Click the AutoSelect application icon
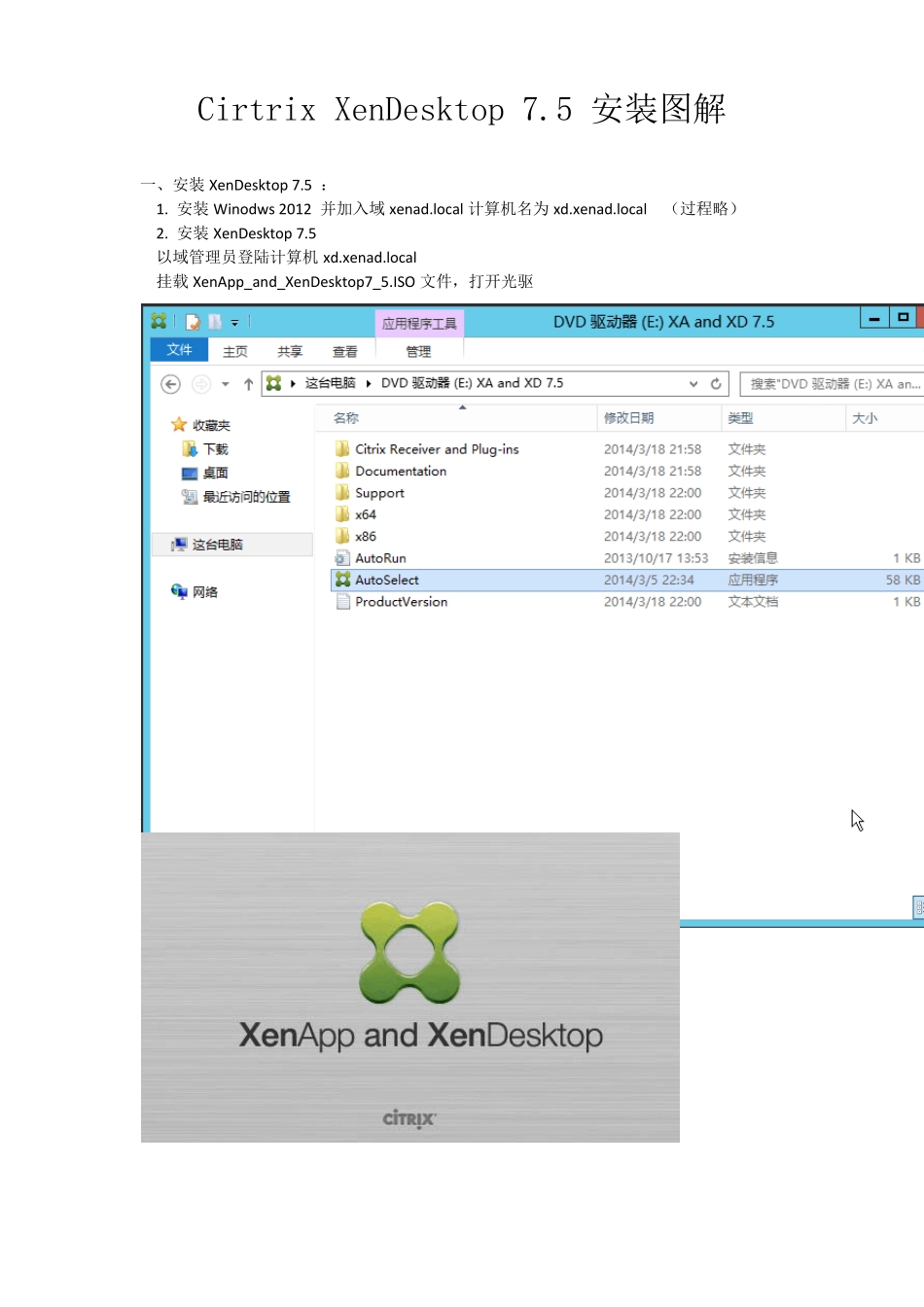This screenshot has height=1307, width=924. (x=342, y=580)
